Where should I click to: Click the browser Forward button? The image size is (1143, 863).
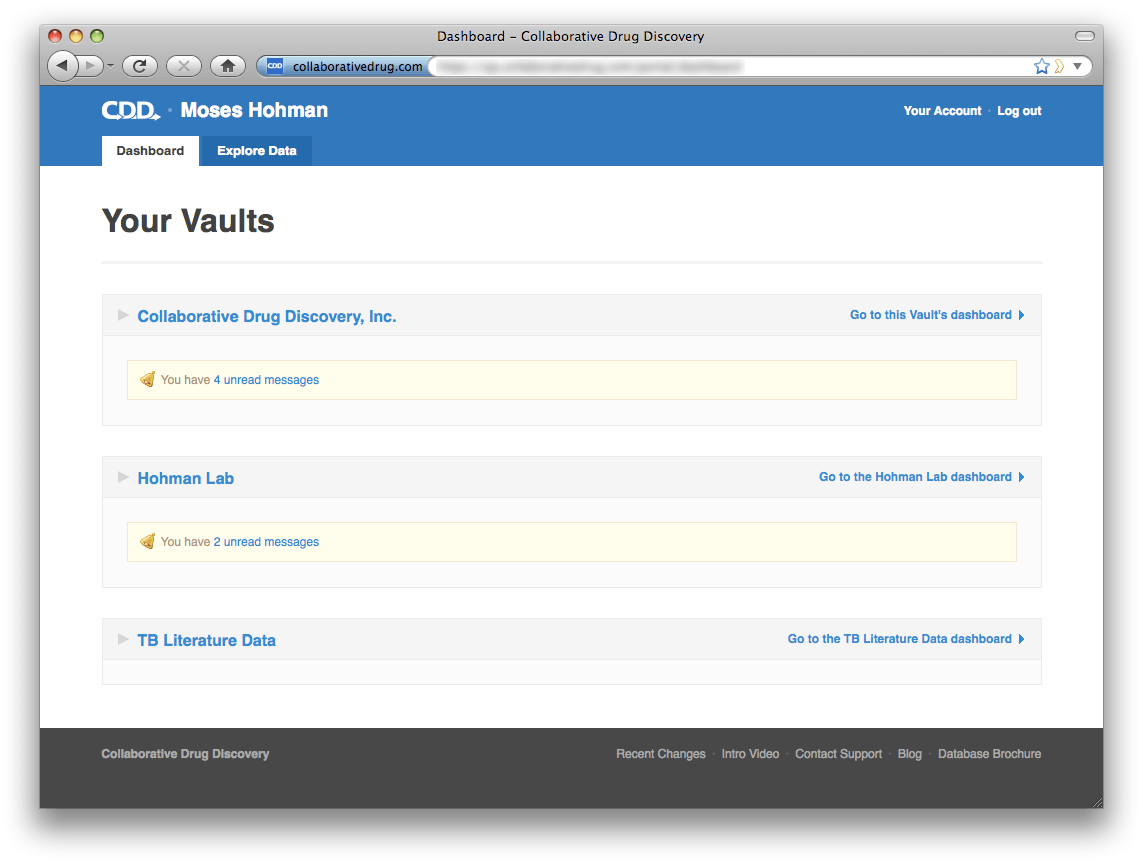90,66
